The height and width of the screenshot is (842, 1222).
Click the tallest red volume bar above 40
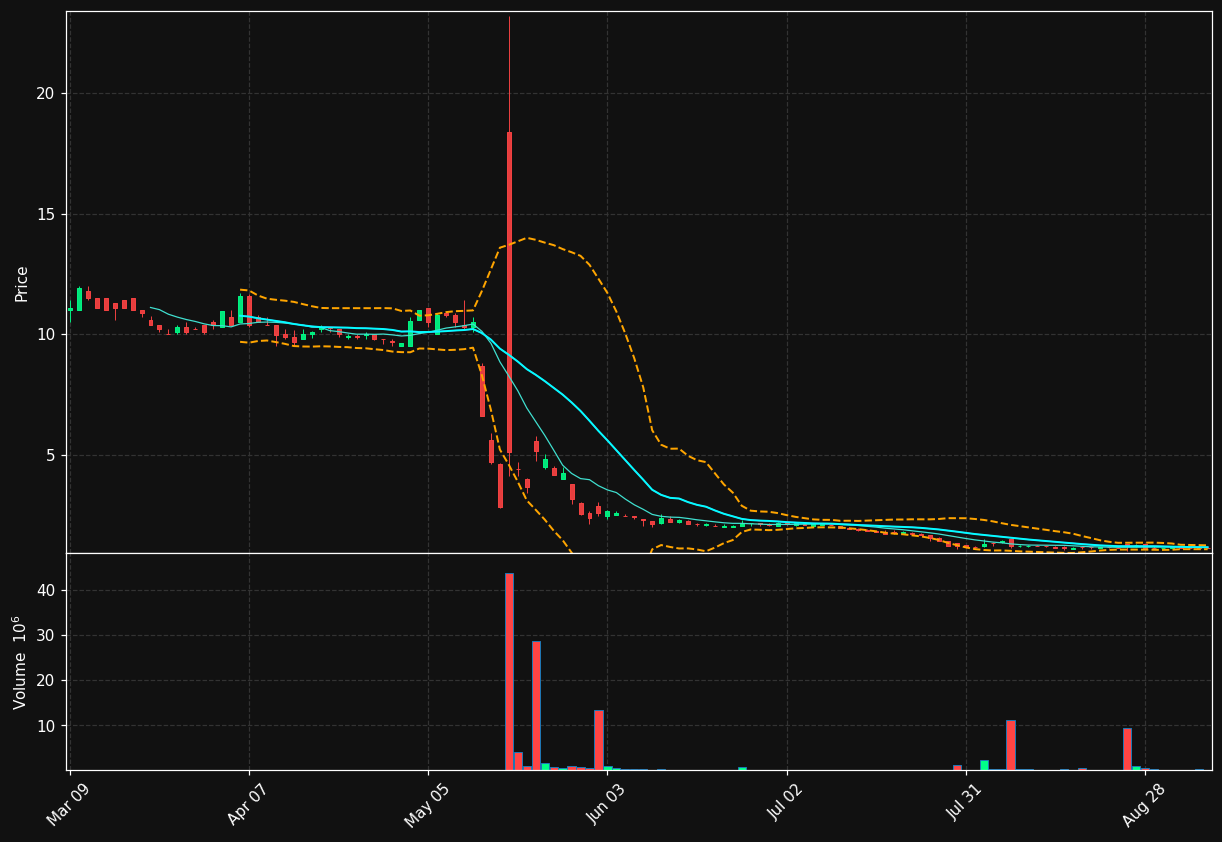tap(509, 671)
